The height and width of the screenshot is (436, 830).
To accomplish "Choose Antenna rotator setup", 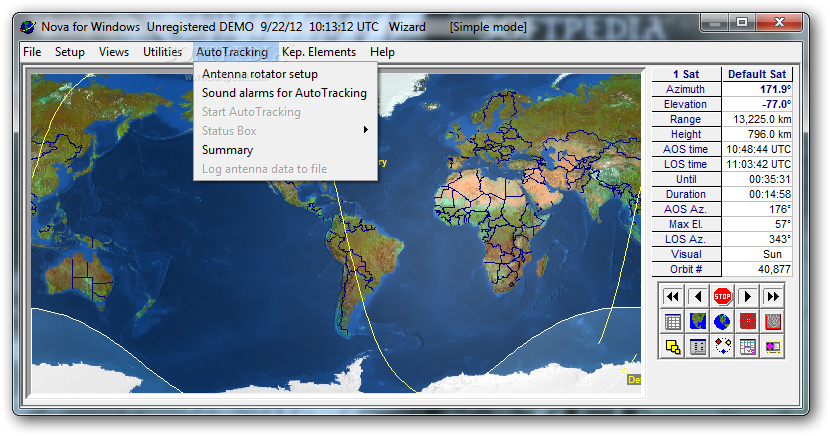I will point(285,74).
